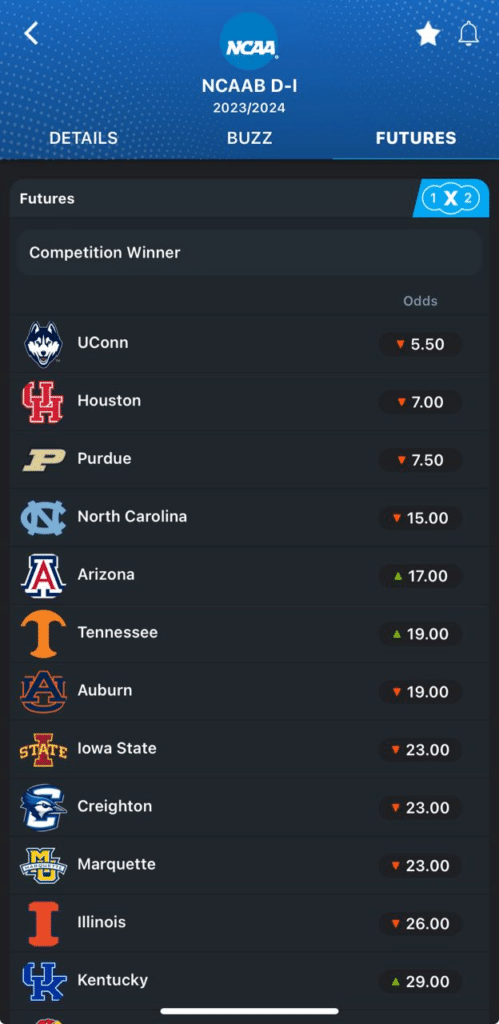This screenshot has width=499, height=1024.
Task: Open the BUZZ tab
Action: 250,138
